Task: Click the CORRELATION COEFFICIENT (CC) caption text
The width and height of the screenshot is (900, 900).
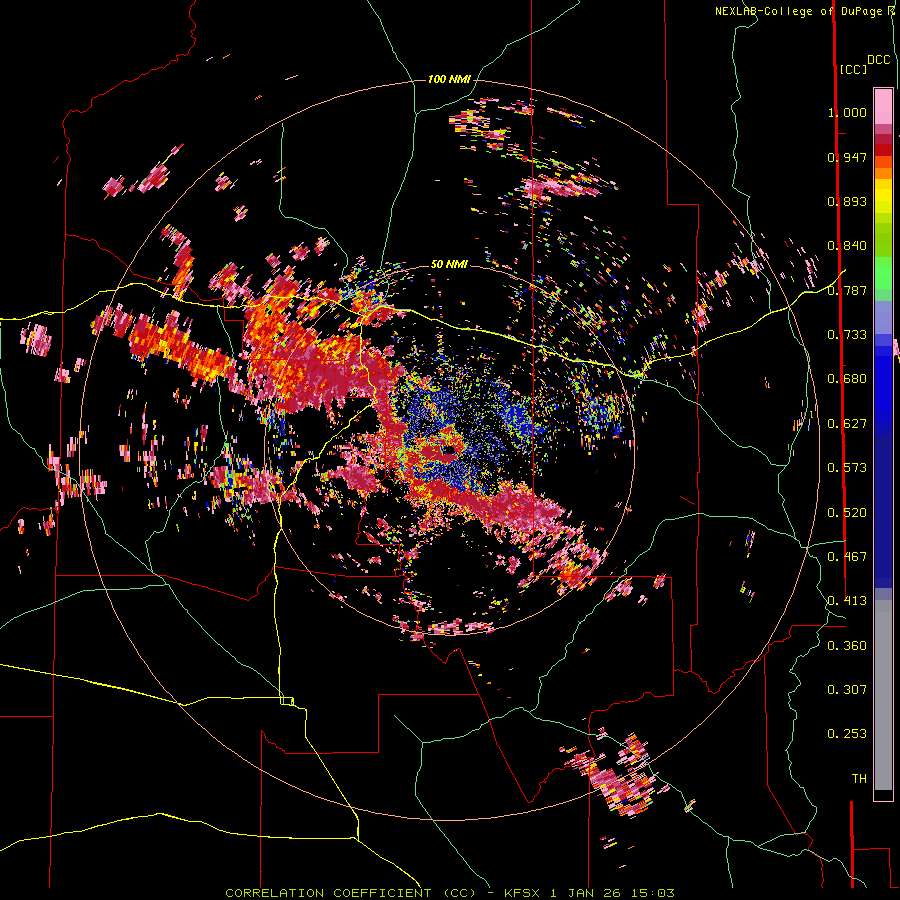Action: click(x=351, y=893)
